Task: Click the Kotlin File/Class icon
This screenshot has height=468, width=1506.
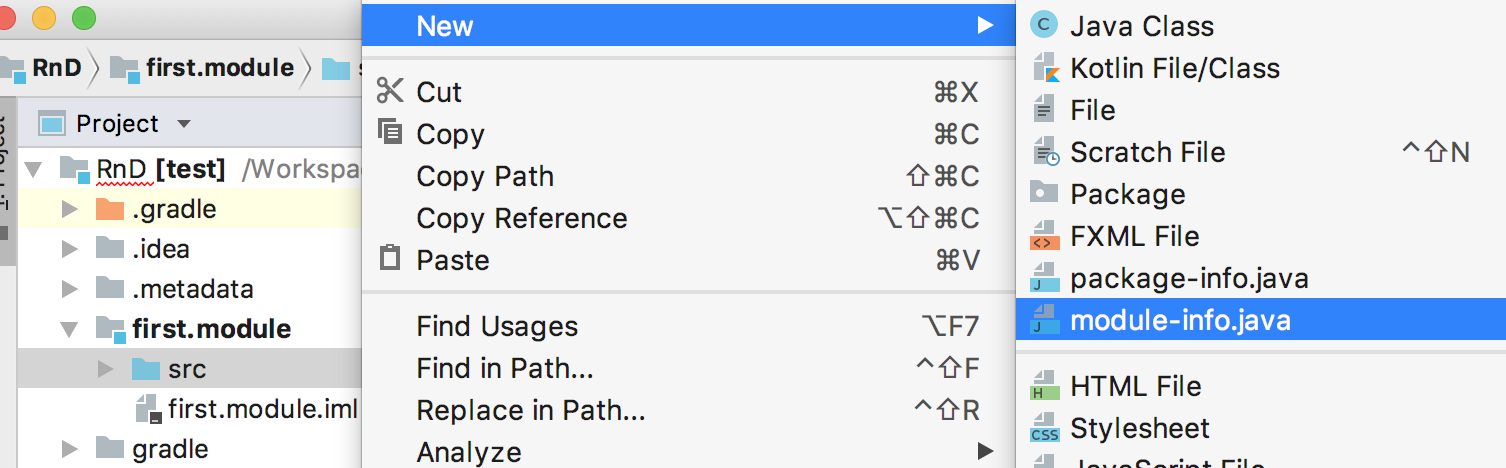Action: (1044, 68)
